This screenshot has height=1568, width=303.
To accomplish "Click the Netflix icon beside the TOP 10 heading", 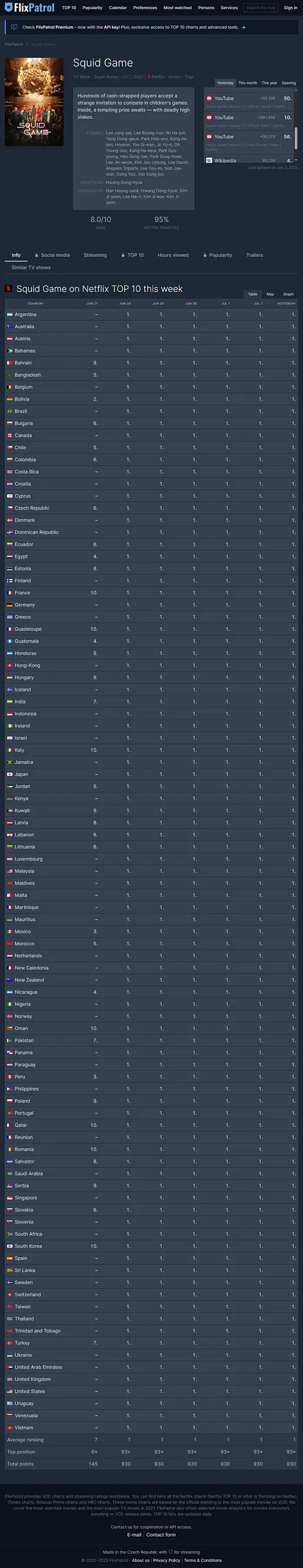I will (x=9, y=288).
